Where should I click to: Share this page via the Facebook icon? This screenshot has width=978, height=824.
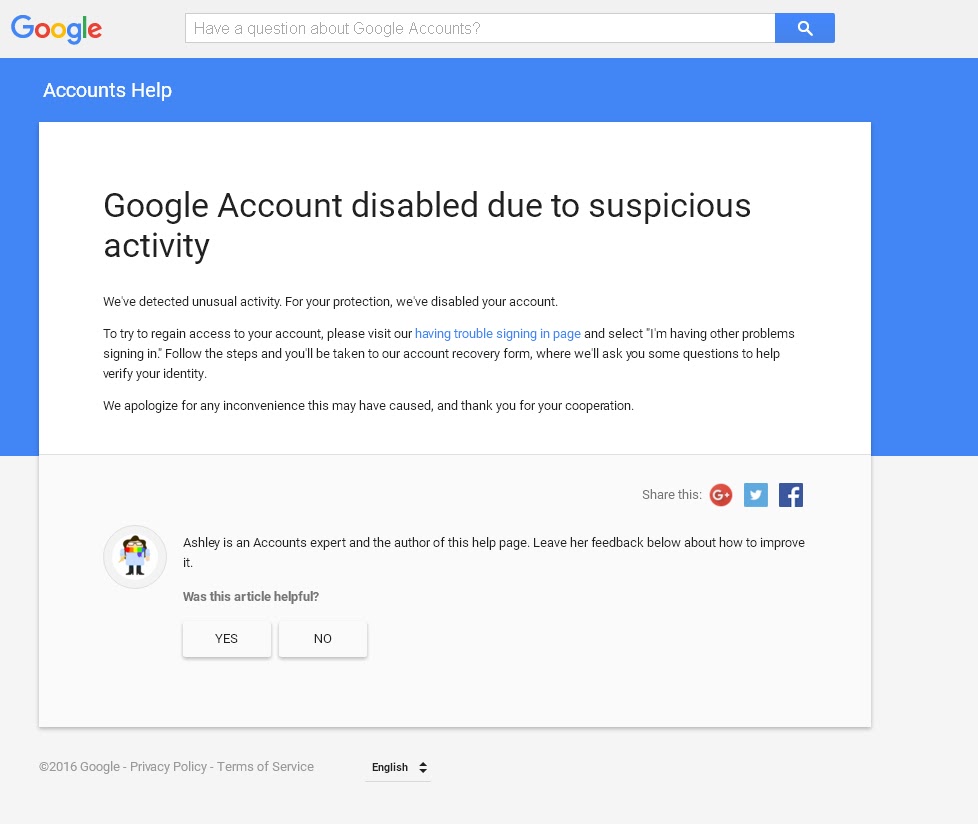tap(790, 495)
